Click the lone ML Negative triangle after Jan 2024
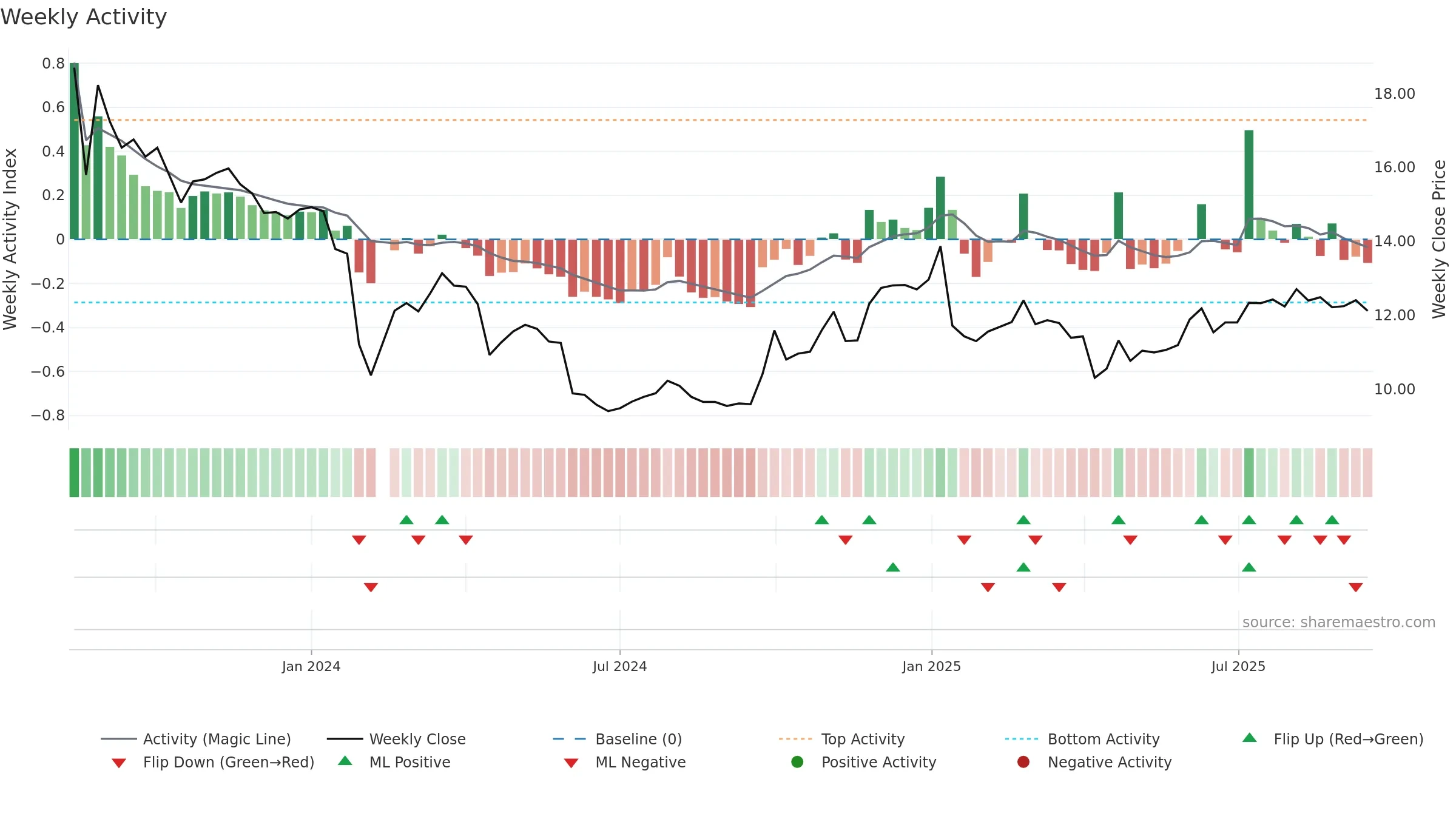Screen dimensions: 1456x819 tap(371, 587)
